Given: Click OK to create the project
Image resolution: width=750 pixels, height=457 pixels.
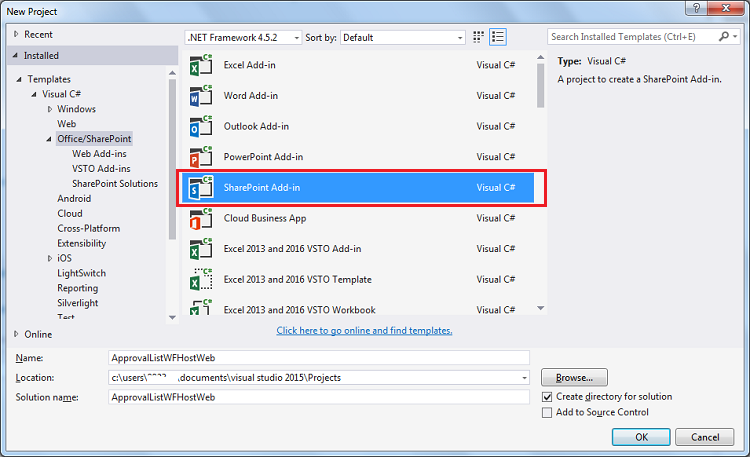Looking at the screenshot, I should click(x=641, y=437).
